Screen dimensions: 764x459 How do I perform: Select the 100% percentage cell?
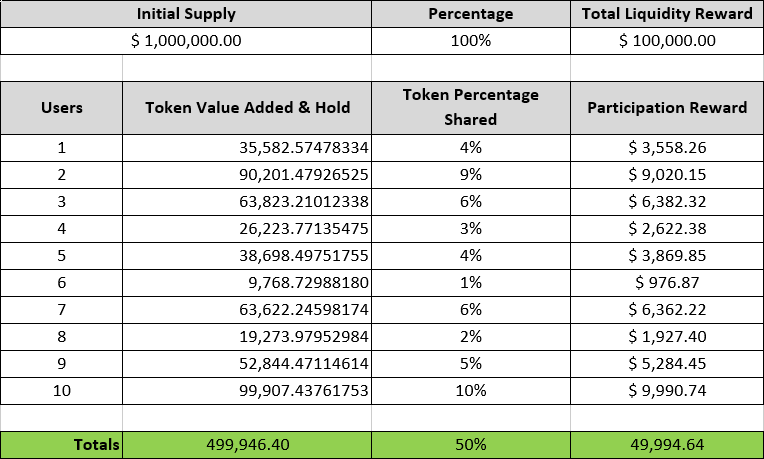pyautogui.click(x=470, y=41)
